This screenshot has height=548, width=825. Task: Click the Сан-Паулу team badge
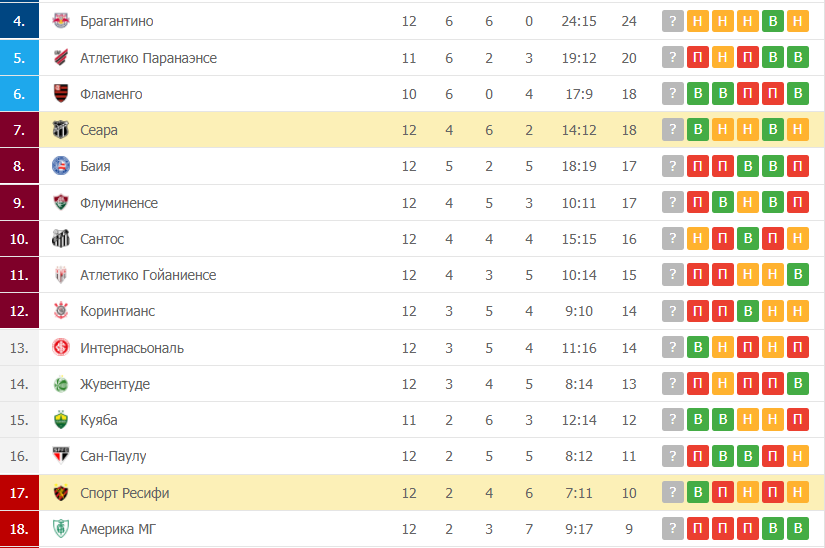coord(61,455)
